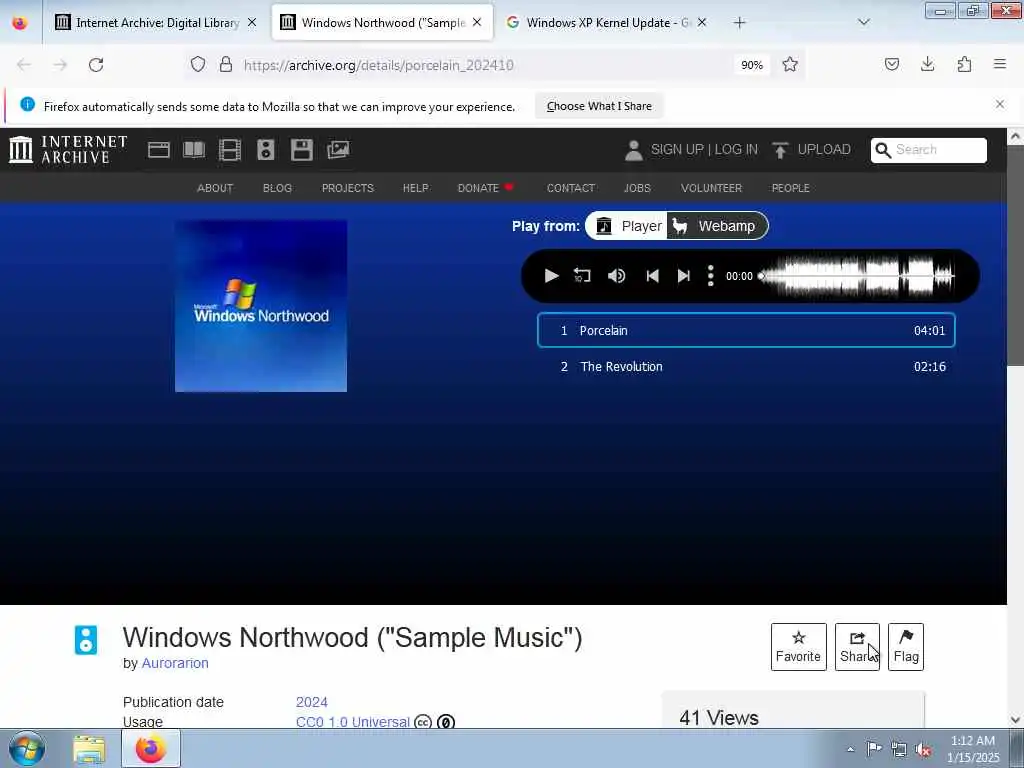
Task: Click the upload arrow icon
Action: pyautogui.click(x=780, y=150)
